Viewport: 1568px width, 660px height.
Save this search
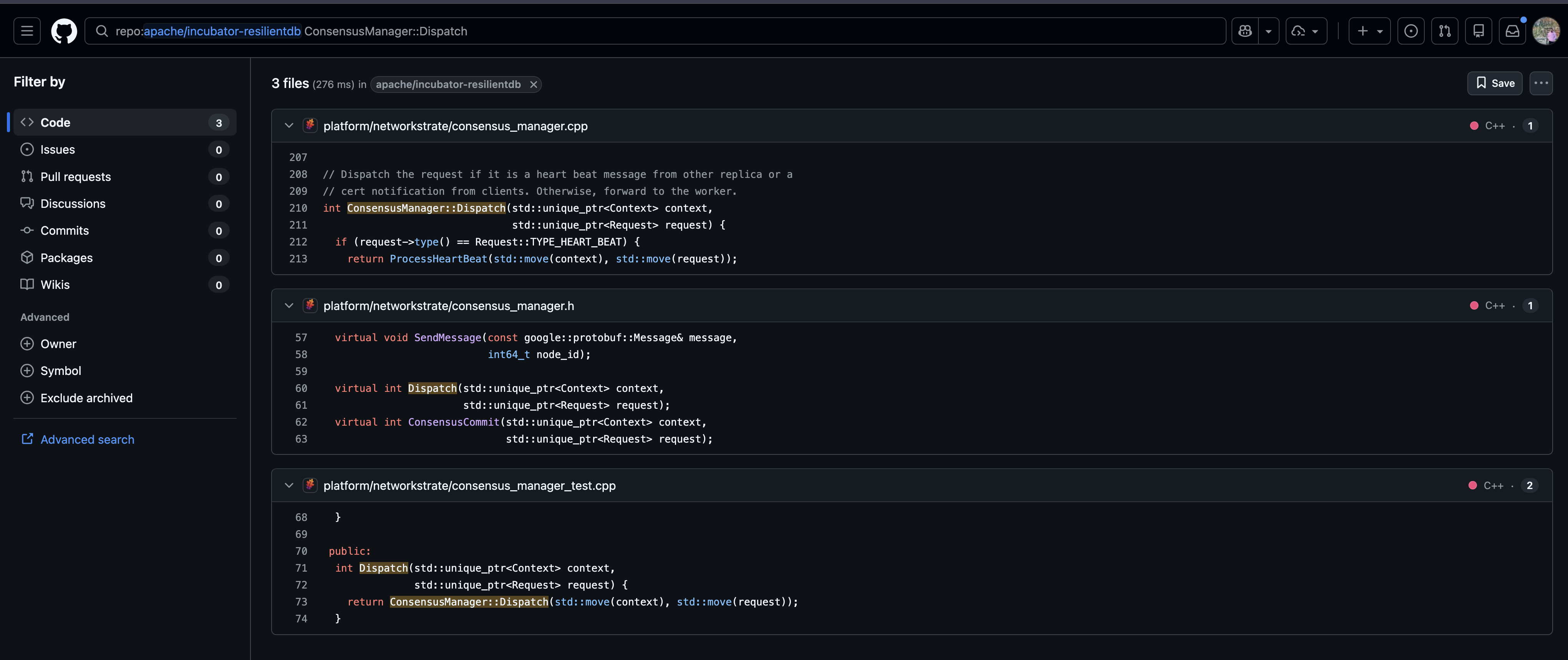pos(1494,83)
